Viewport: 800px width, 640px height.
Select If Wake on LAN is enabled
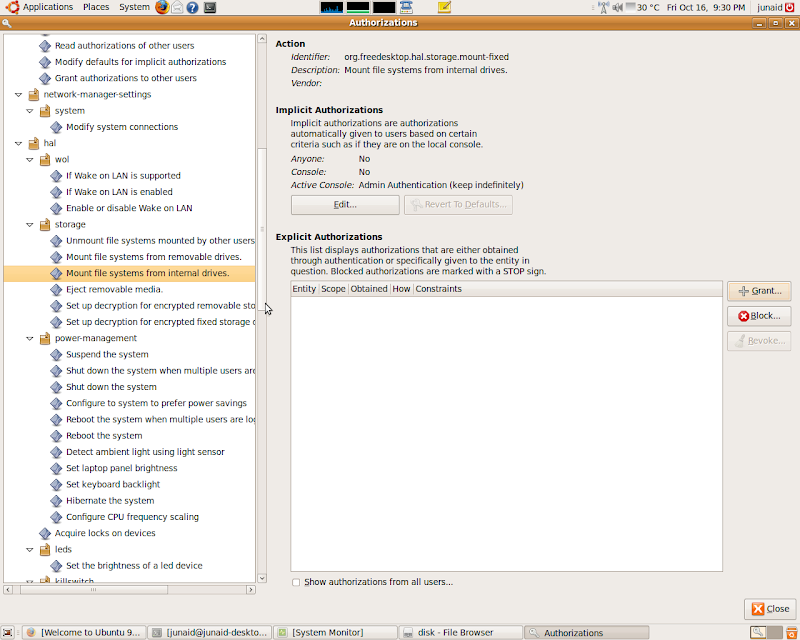click(x=119, y=192)
